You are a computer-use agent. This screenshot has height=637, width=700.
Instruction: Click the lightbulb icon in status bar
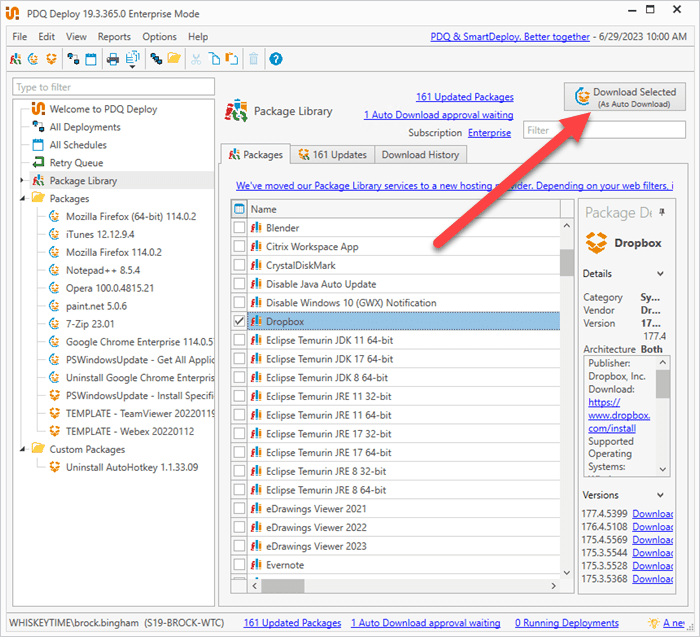click(653, 623)
